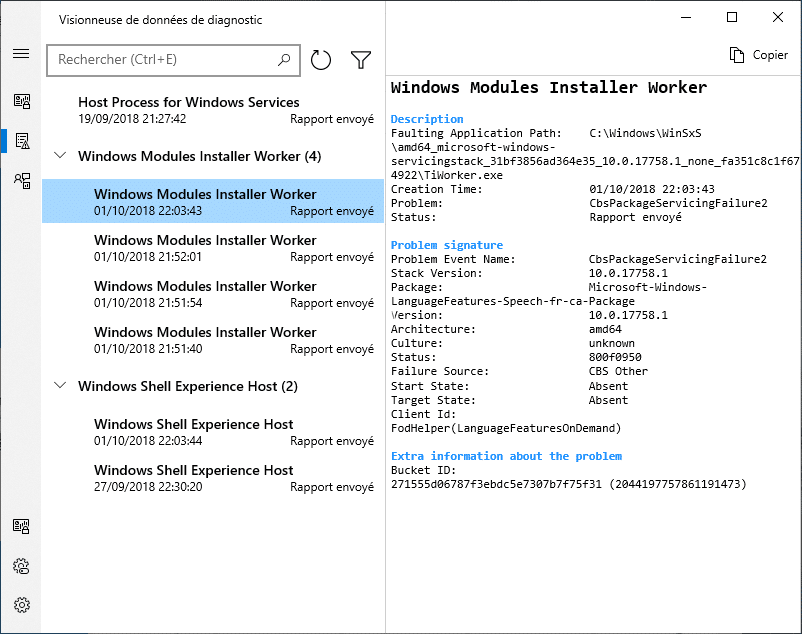
Task: Click the Copier button
Action: 759,55
